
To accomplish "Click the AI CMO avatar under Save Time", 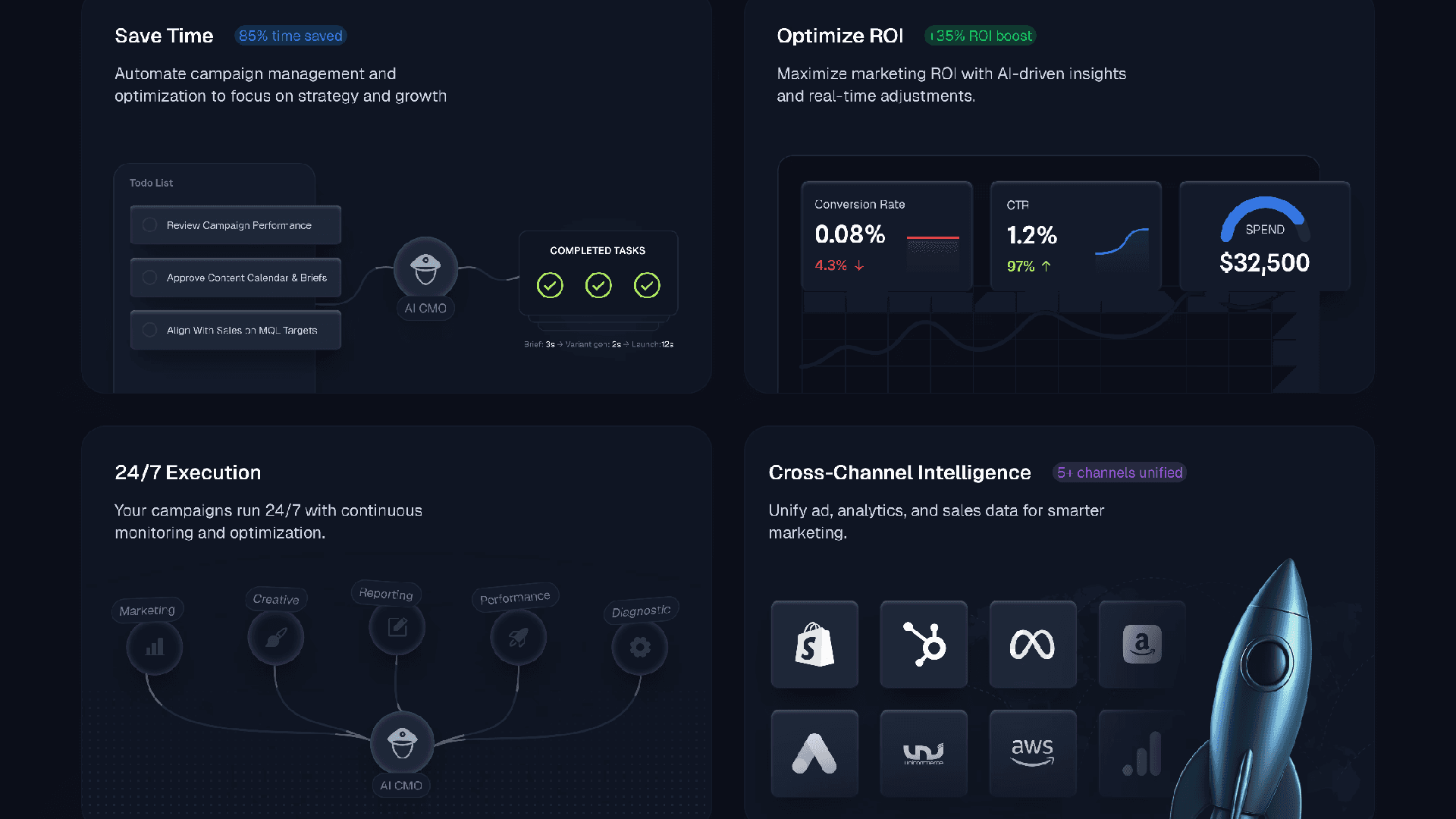I will click(x=425, y=268).
